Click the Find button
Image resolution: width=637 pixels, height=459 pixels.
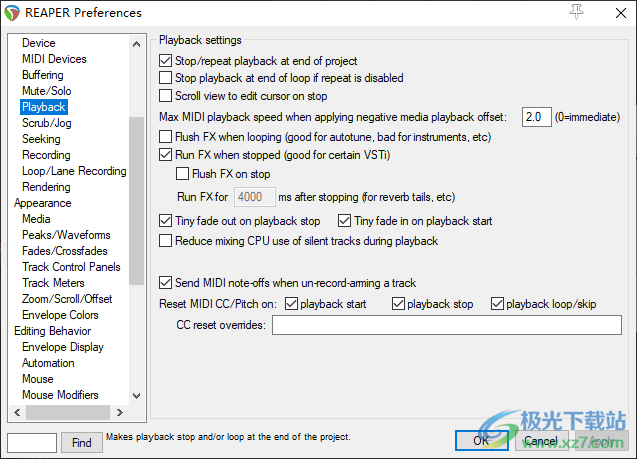click(x=81, y=442)
